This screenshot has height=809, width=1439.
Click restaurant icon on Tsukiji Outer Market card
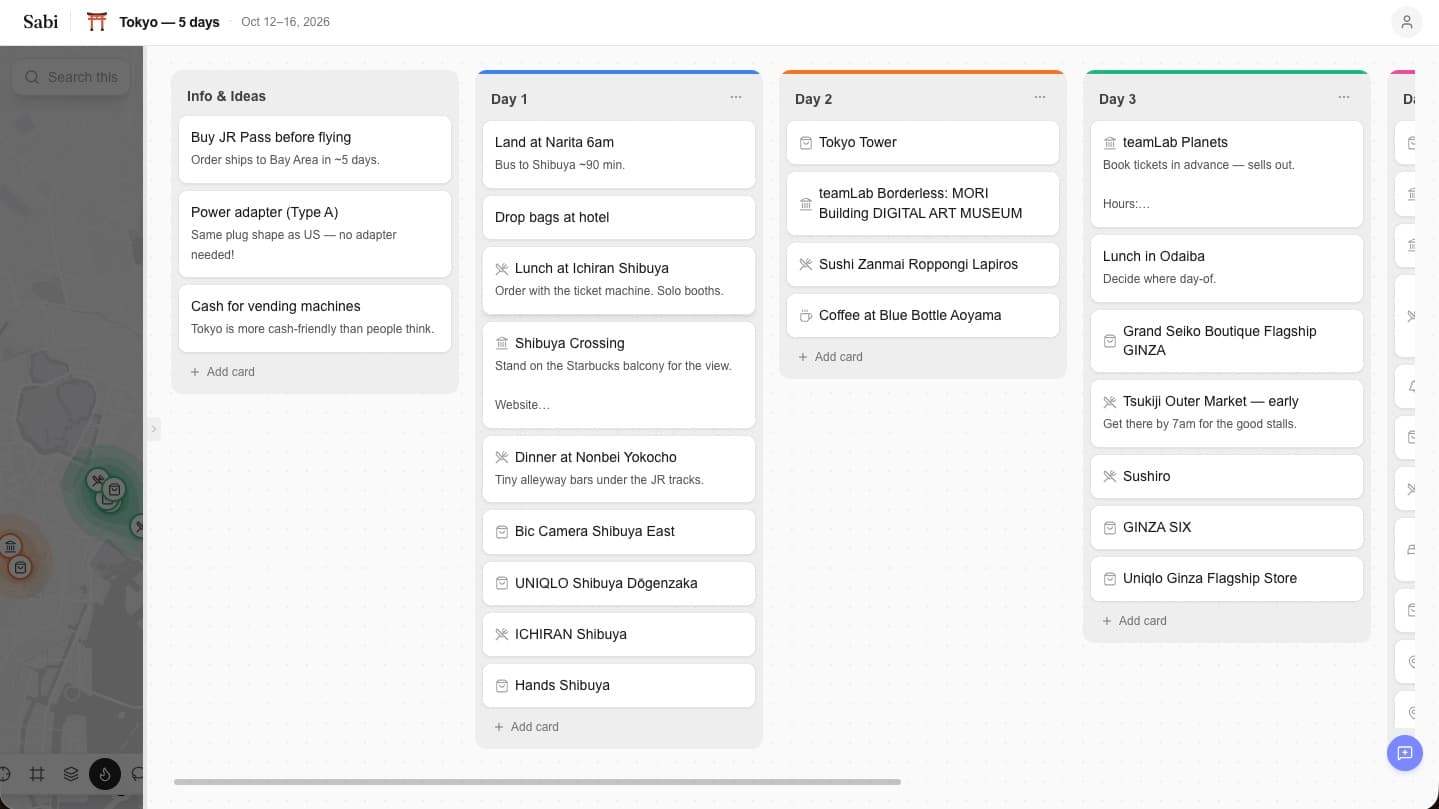[x=1110, y=402]
